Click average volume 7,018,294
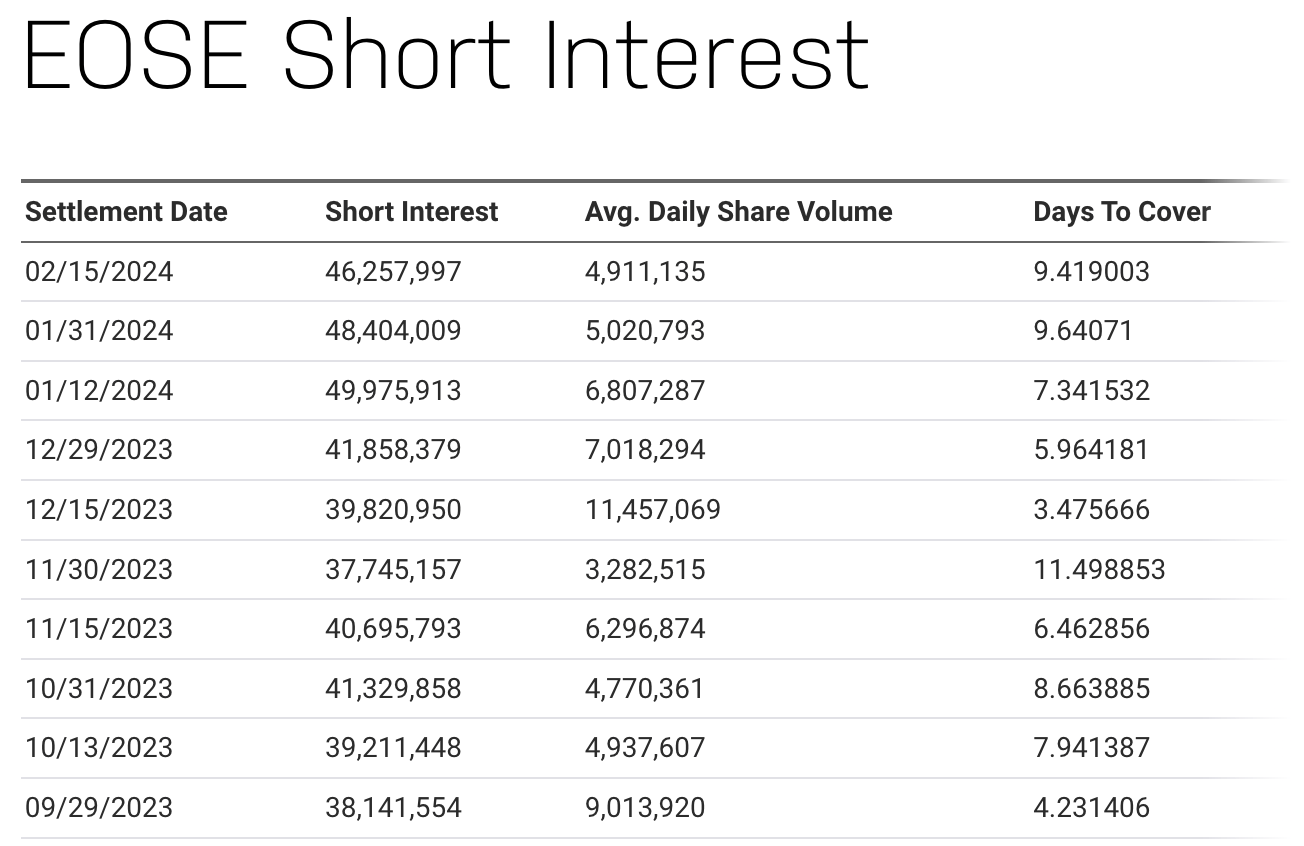The width and height of the screenshot is (1304, 846). tap(645, 450)
